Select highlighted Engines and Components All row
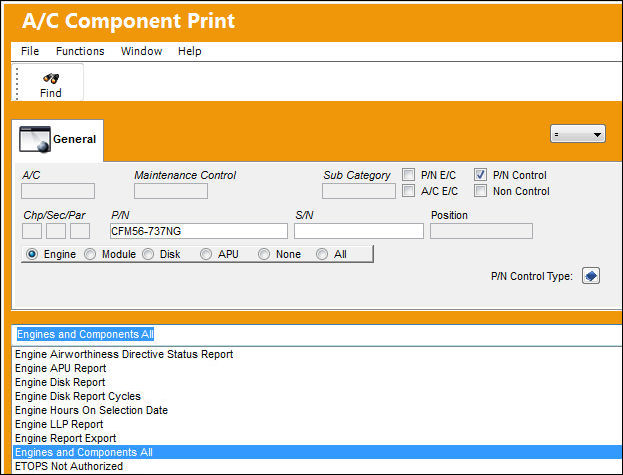623x475 pixels. coord(317,452)
